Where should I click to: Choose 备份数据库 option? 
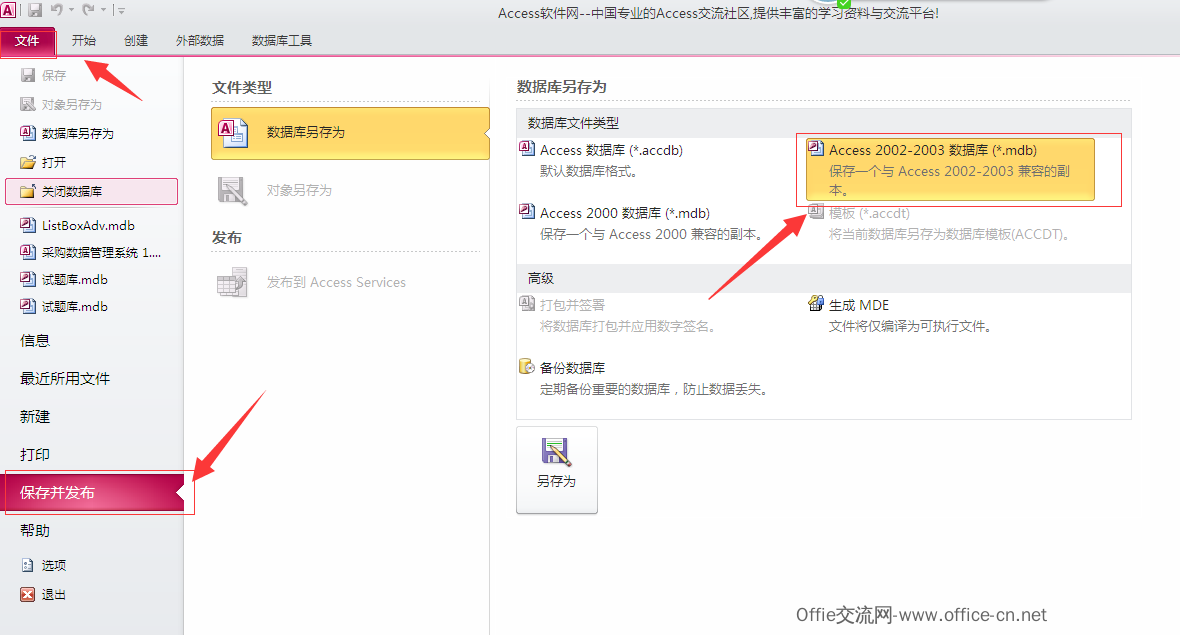pyautogui.click(x=572, y=369)
